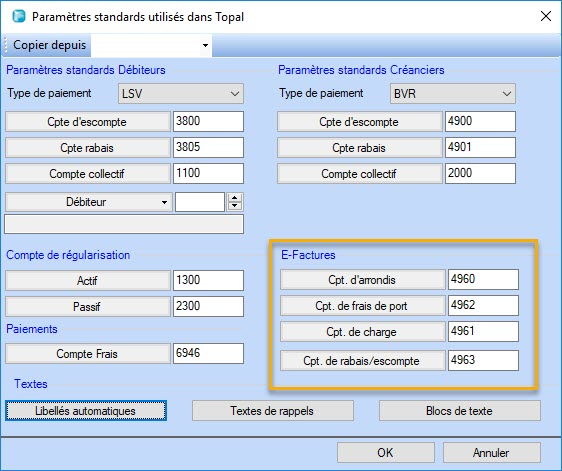The height and width of the screenshot is (471, 562).
Task: Click the Compte Frais button
Action: (x=87, y=354)
